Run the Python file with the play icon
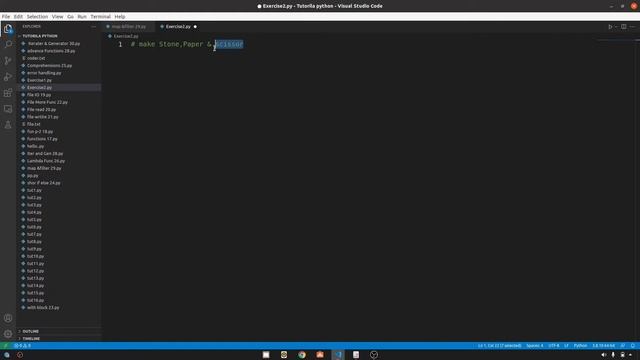This screenshot has height=360, width=640. (x=610, y=27)
